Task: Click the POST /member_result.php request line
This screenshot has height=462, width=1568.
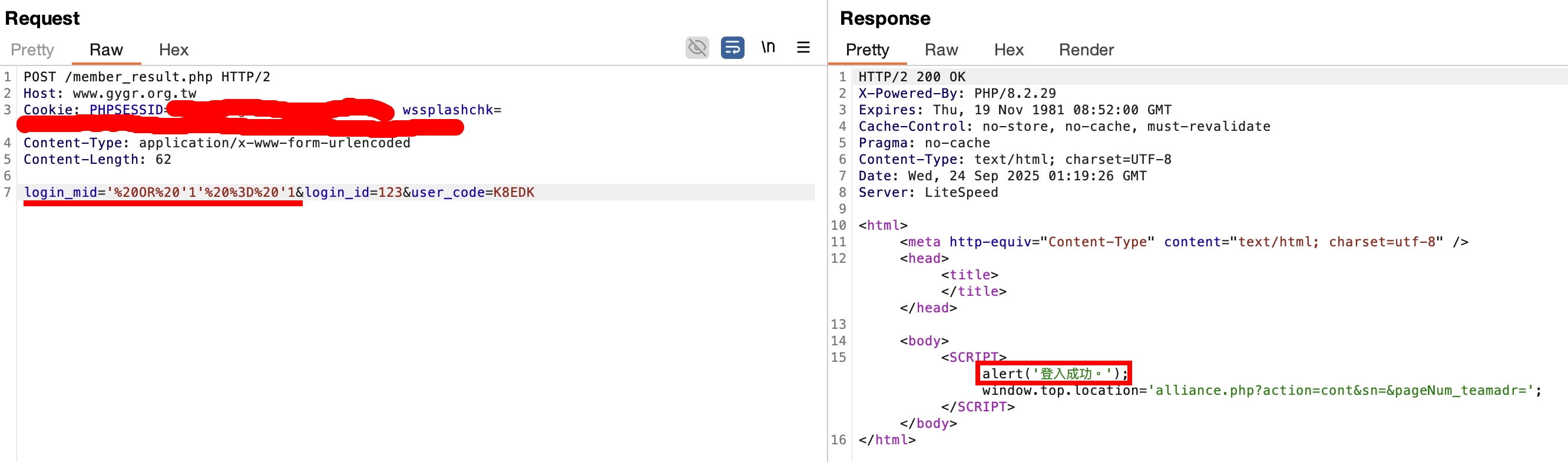Action: click(147, 77)
